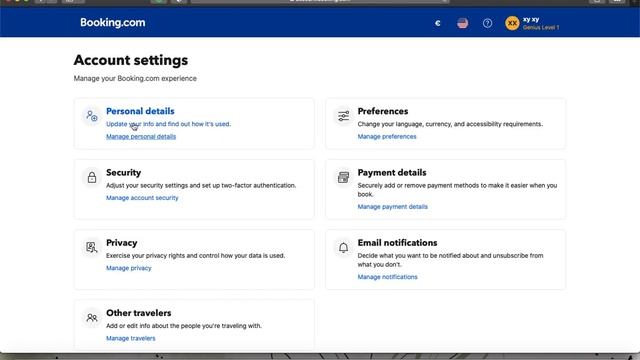The height and width of the screenshot is (360, 640).
Task: Open the Manage account security link
Action: click(142, 198)
